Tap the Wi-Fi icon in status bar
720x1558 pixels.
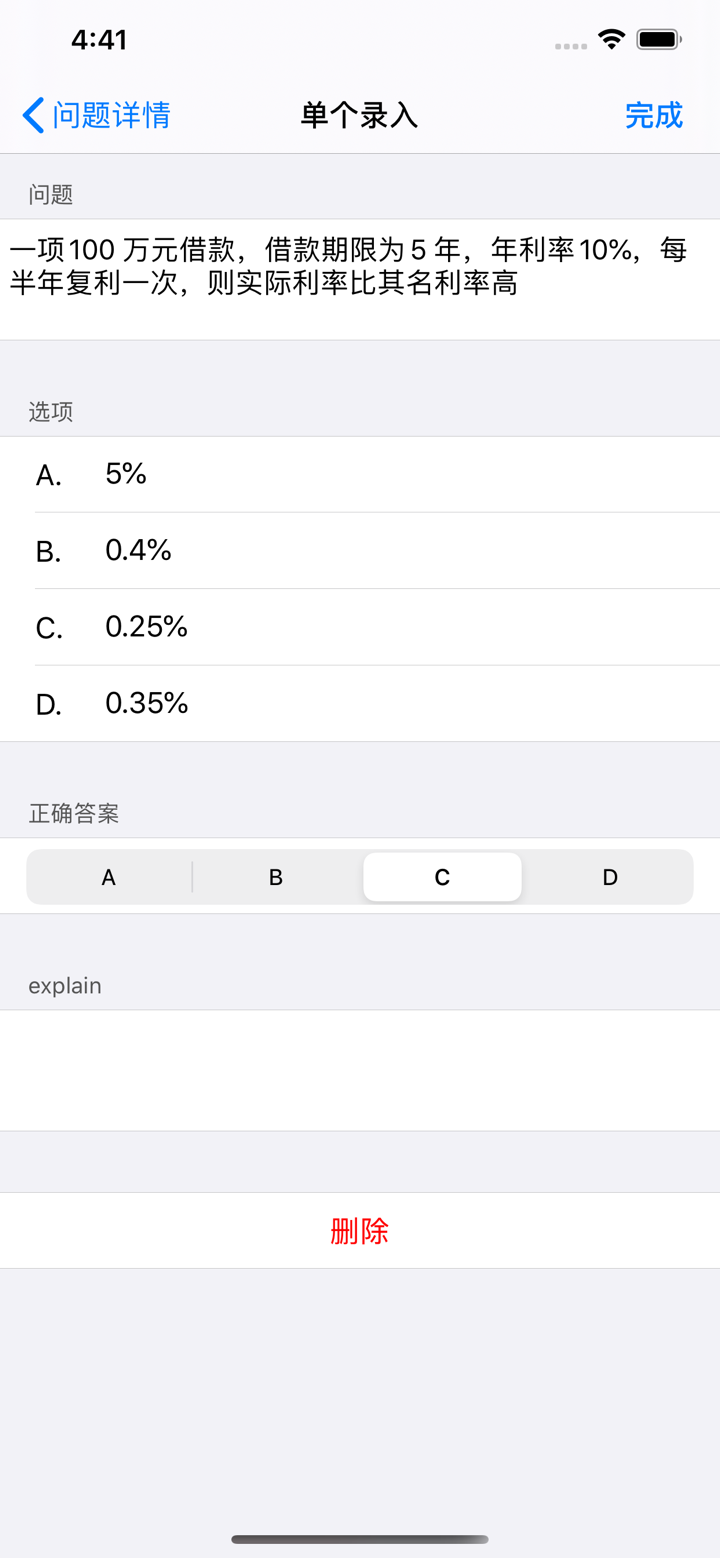(611, 38)
